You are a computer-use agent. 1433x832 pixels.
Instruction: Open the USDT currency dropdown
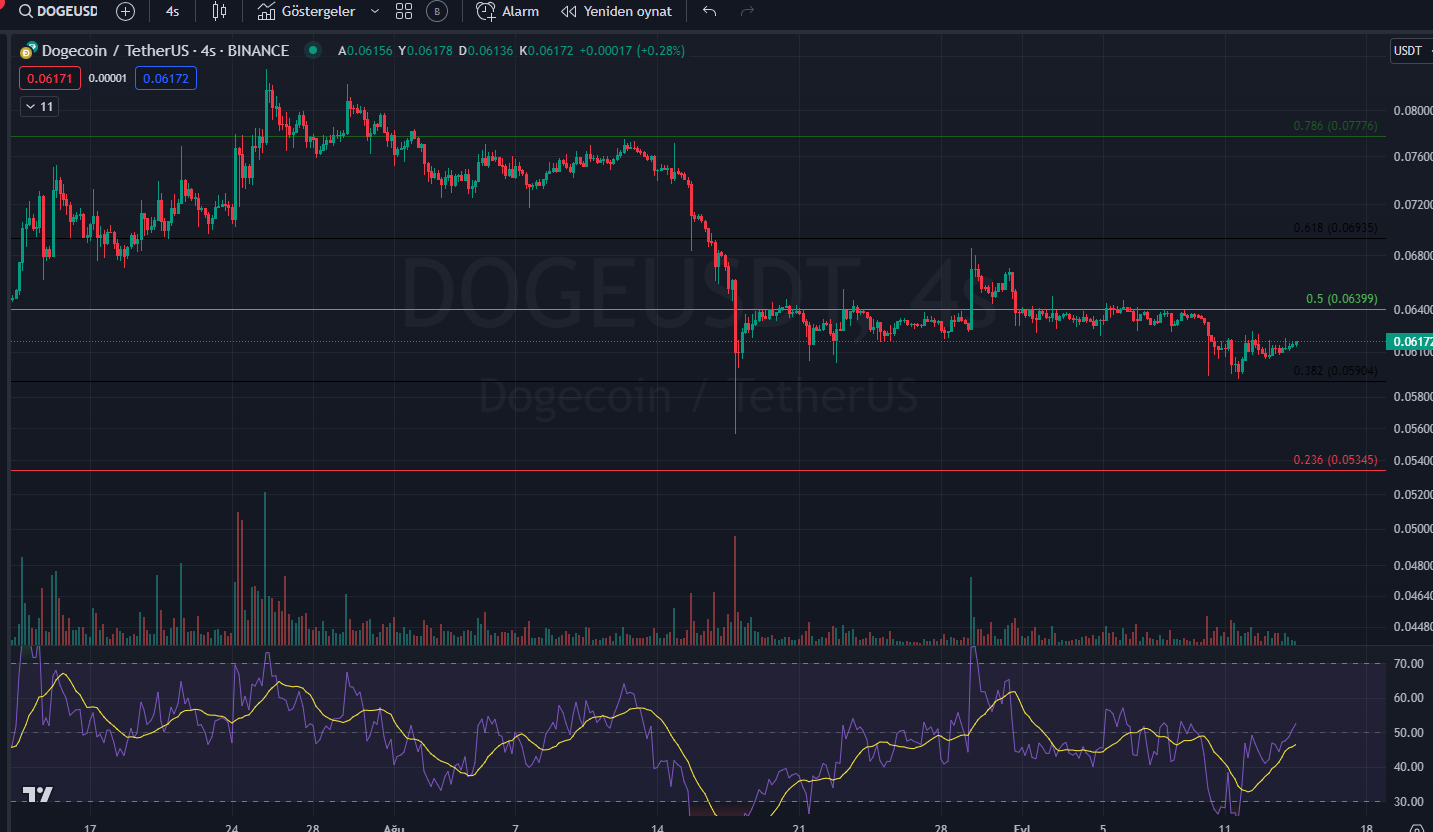tap(1410, 51)
